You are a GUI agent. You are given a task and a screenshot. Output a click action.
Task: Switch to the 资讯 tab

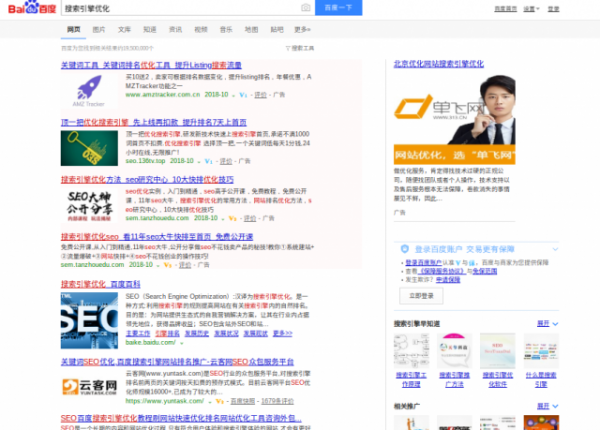click(x=175, y=29)
